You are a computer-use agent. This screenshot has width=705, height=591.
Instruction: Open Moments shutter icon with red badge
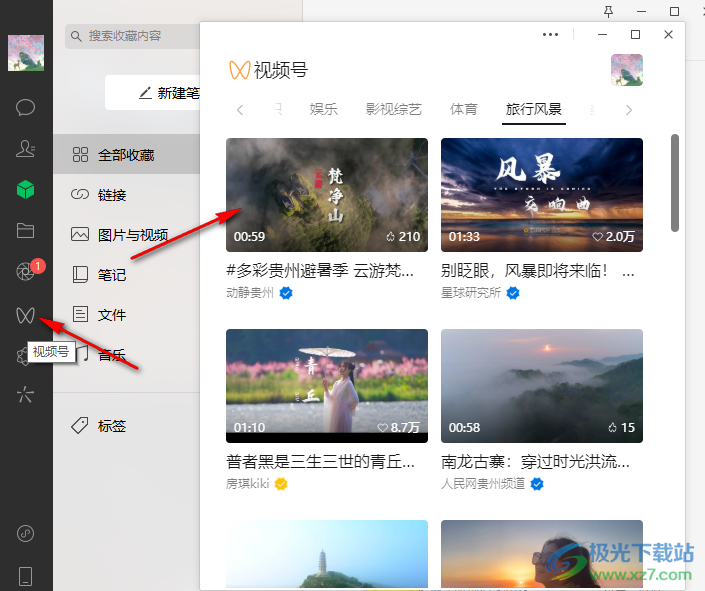point(25,271)
